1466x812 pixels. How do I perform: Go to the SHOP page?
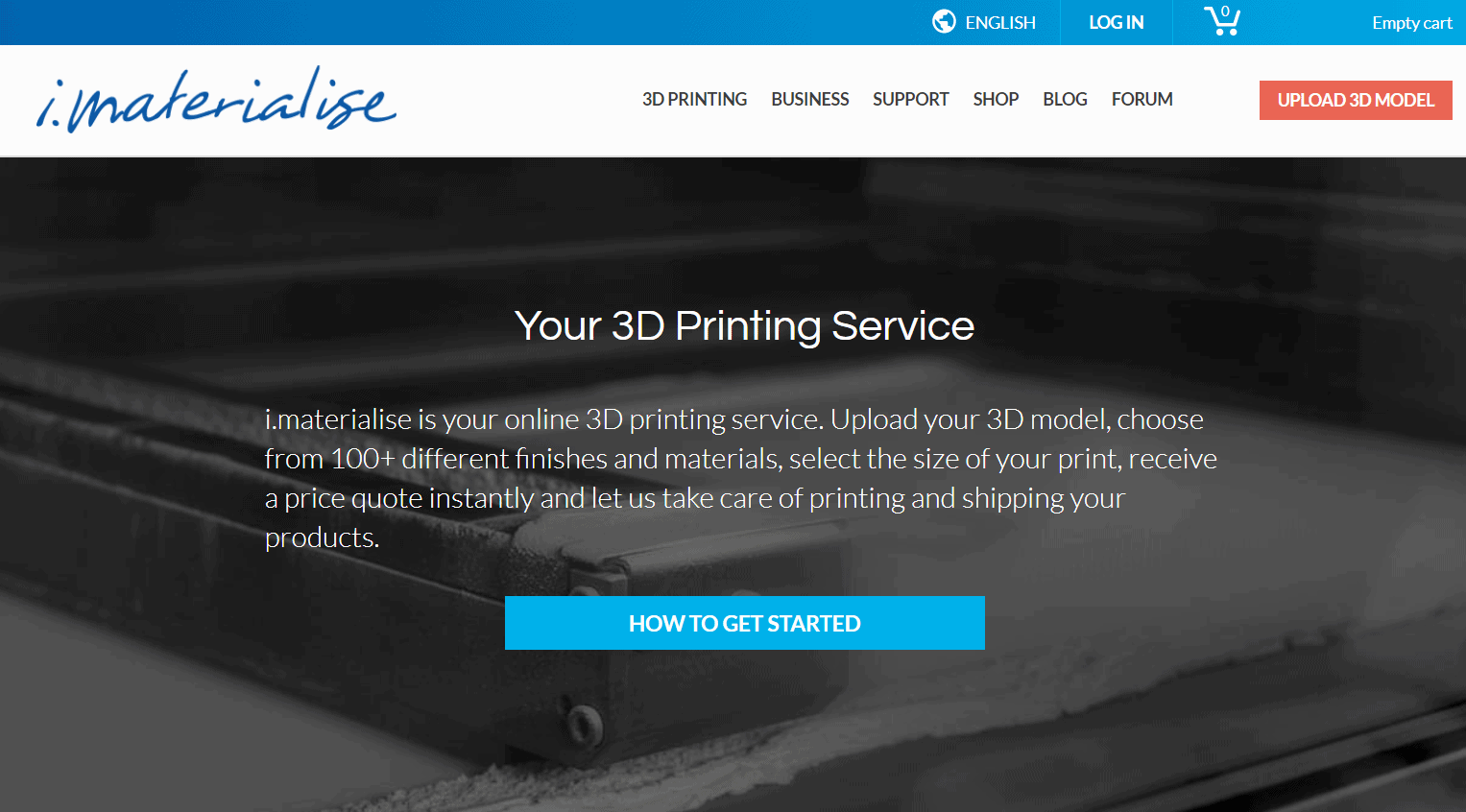(x=996, y=99)
